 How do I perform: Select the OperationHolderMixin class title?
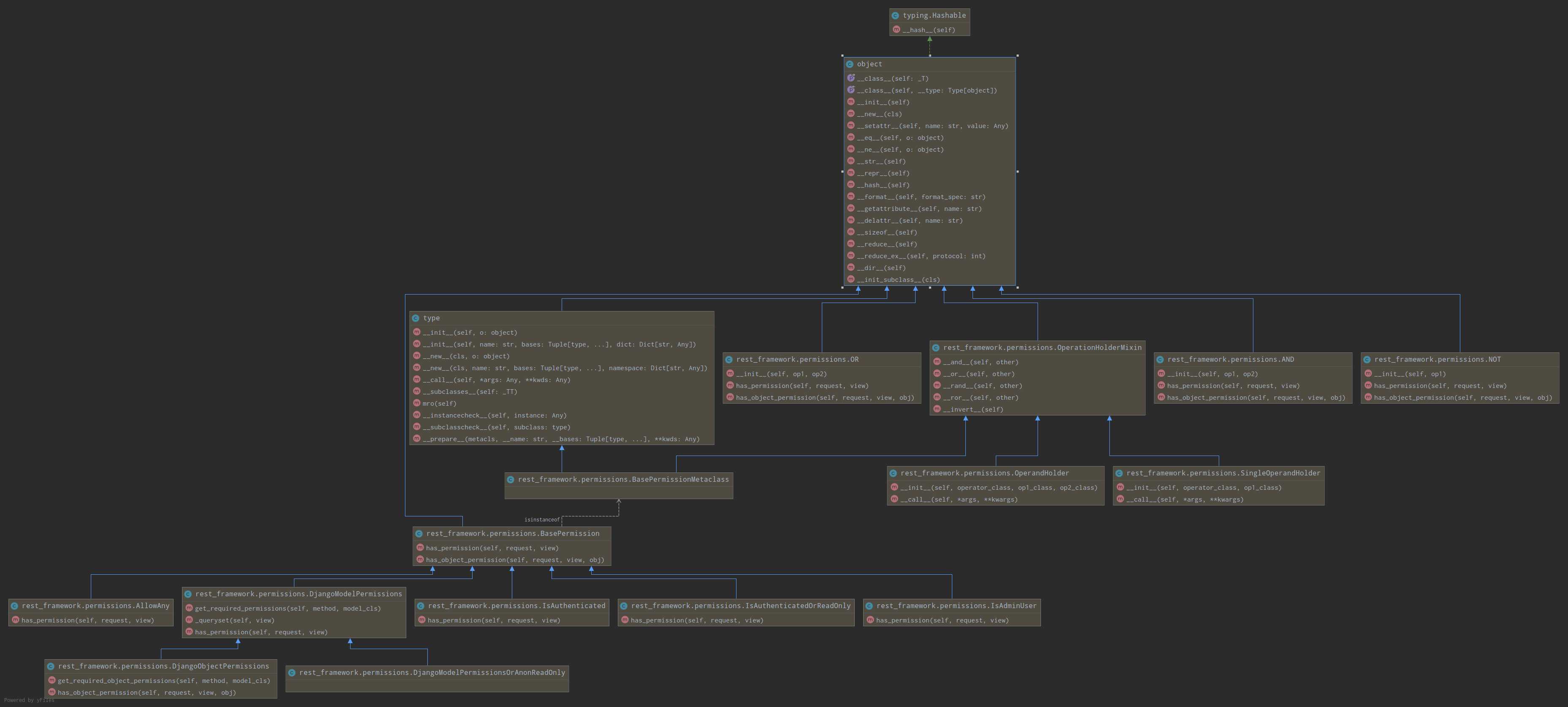point(1043,348)
